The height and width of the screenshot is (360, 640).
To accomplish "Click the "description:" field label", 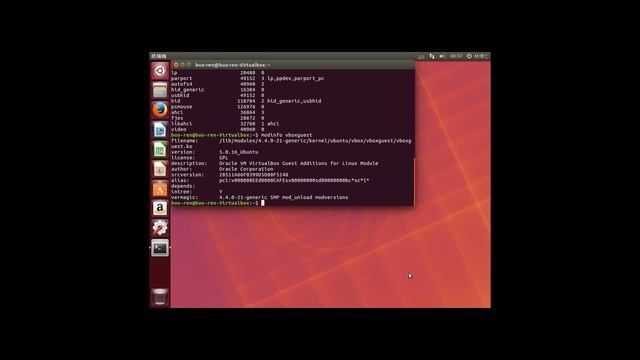I will point(189,163).
